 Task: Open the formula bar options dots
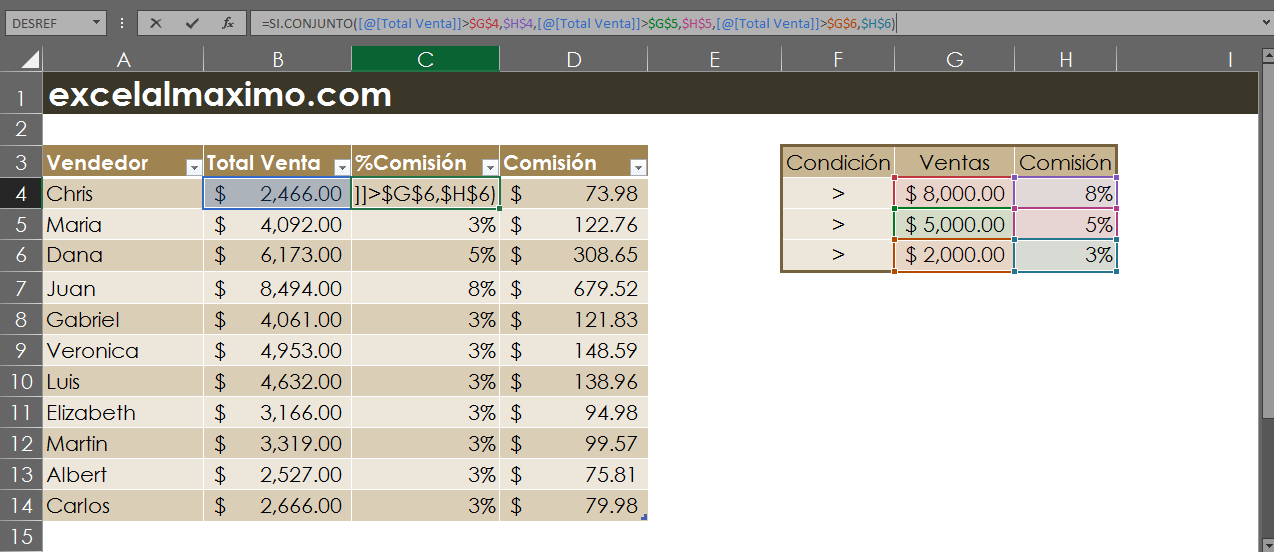[122, 23]
